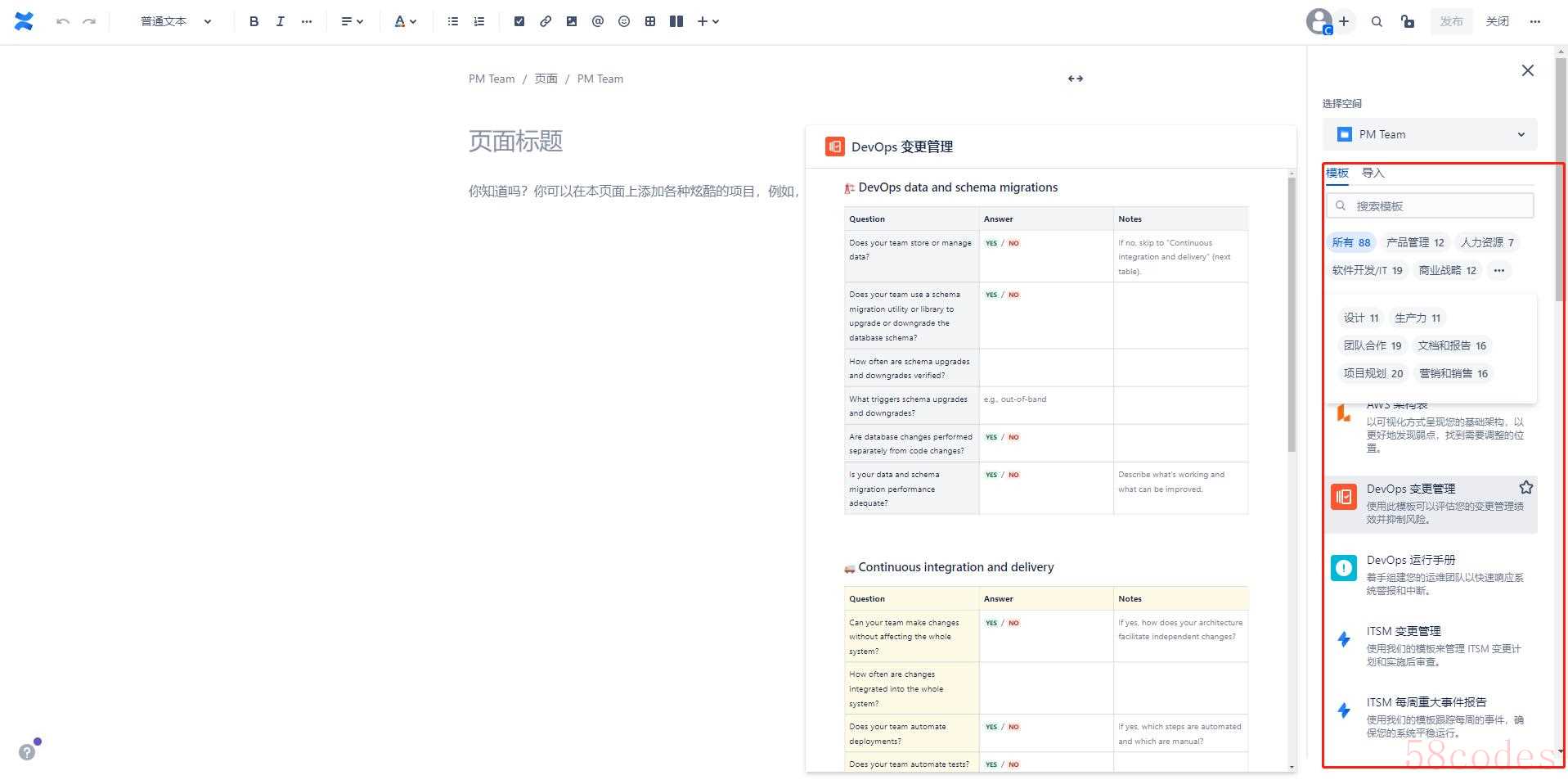Open the 页面 breadcrumb link
The height and width of the screenshot is (780, 1568).
(546, 79)
